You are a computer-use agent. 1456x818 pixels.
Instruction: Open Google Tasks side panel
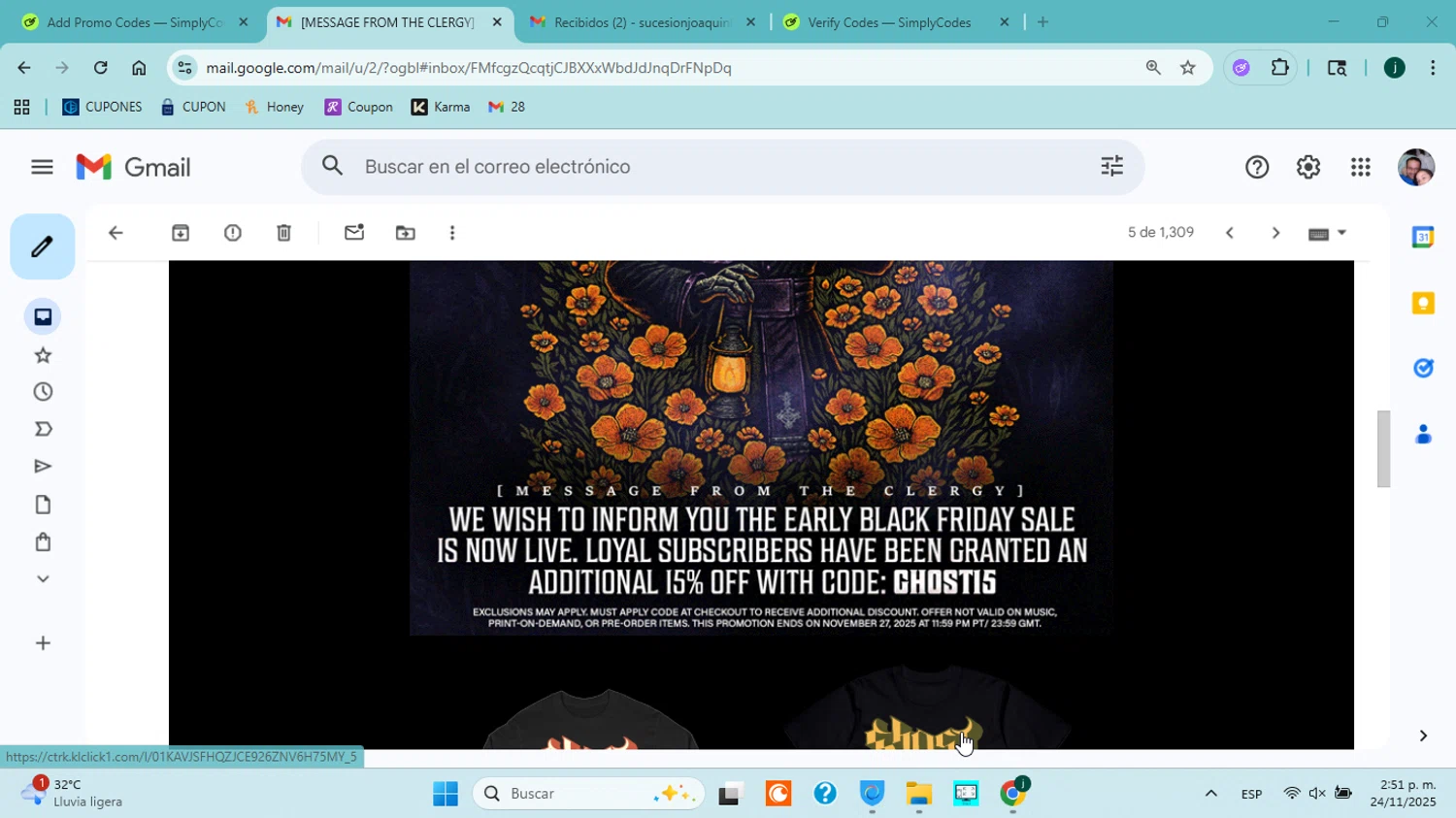pos(1423,368)
